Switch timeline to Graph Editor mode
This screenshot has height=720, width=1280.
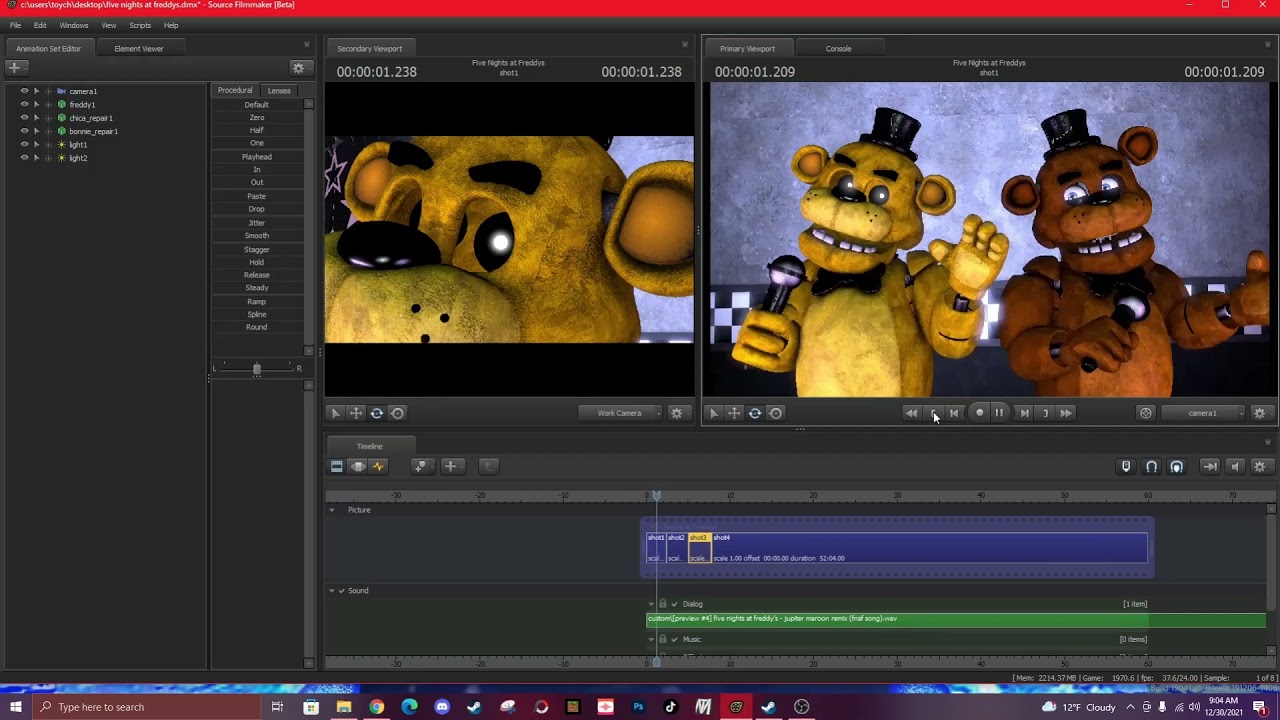[x=378, y=466]
